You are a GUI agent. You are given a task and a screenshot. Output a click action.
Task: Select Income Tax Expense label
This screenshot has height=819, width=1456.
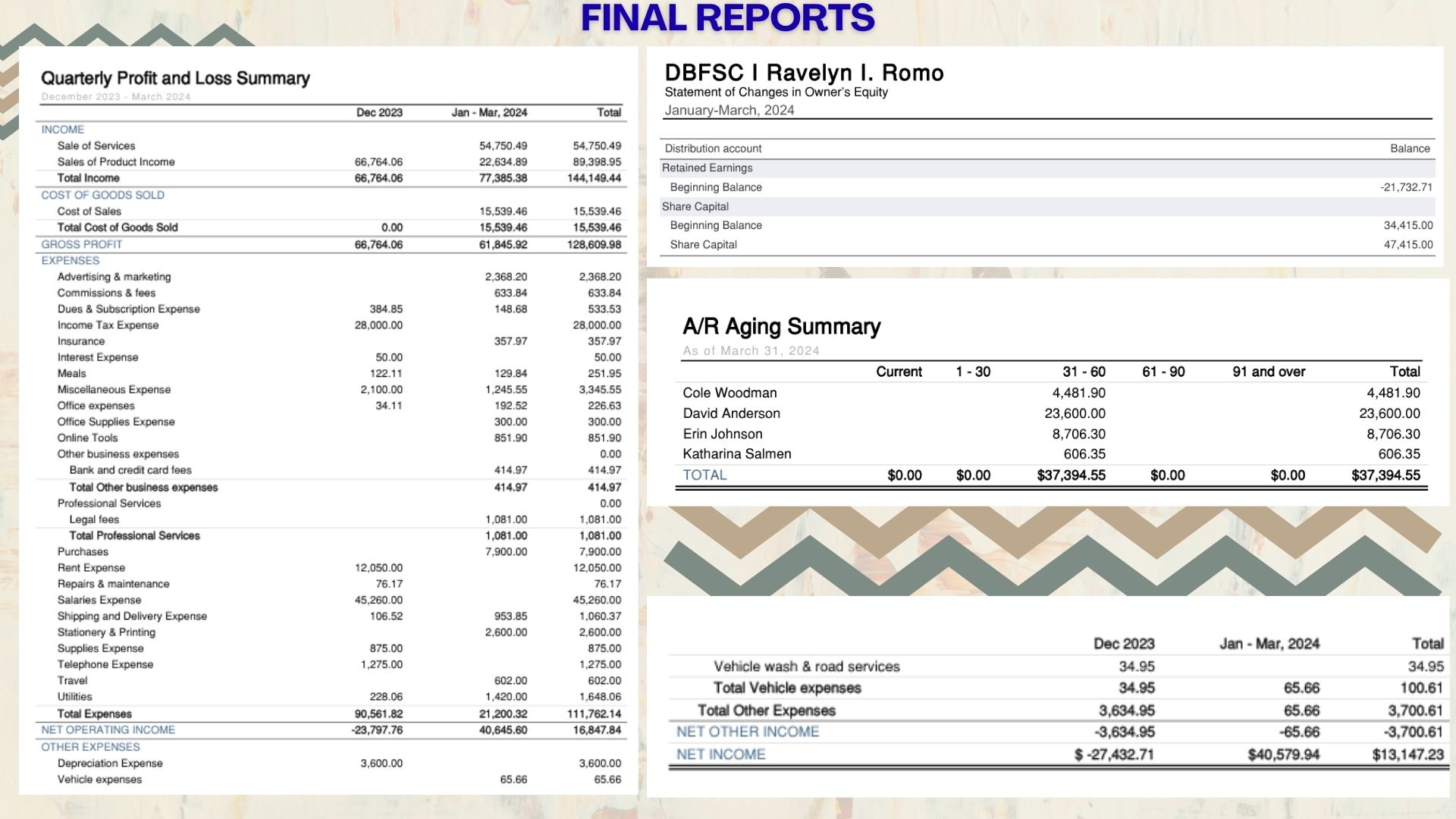(108, 325)
